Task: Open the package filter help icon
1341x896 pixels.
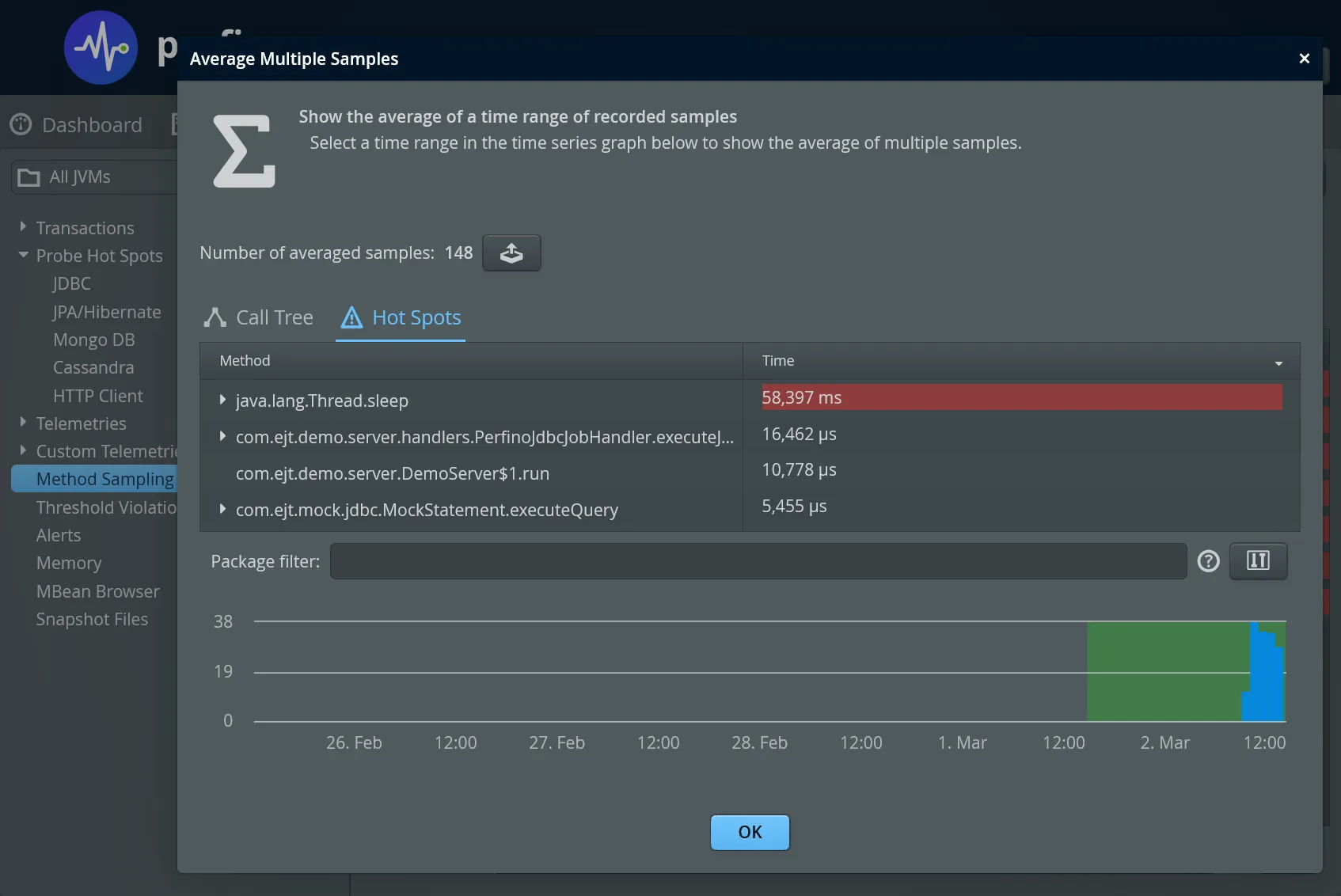Action: tap(1208, 561)
